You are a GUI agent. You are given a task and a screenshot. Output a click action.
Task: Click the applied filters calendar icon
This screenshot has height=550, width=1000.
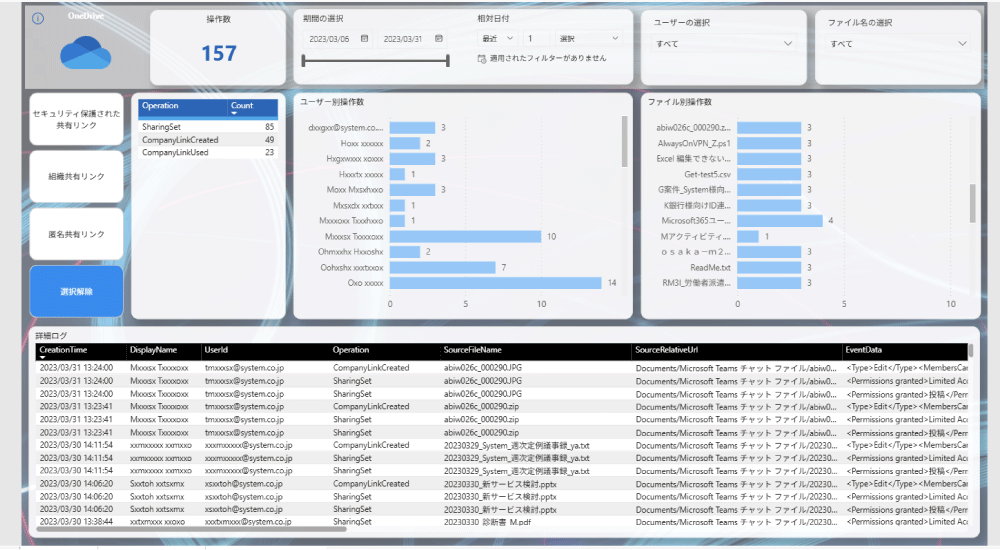482,59
